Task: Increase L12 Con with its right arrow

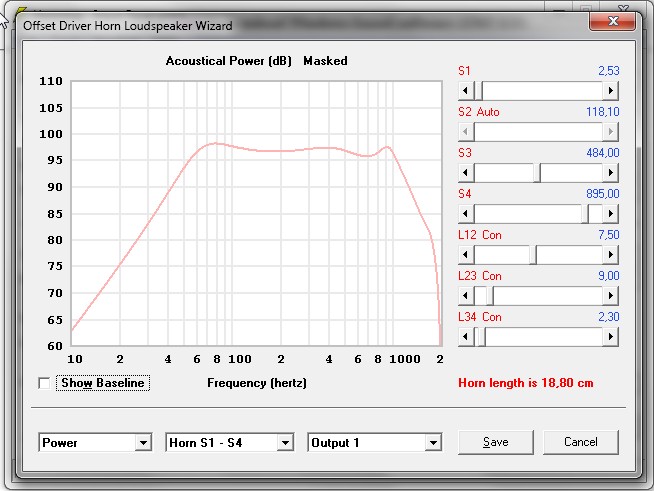Action: [x=611, y=254]
